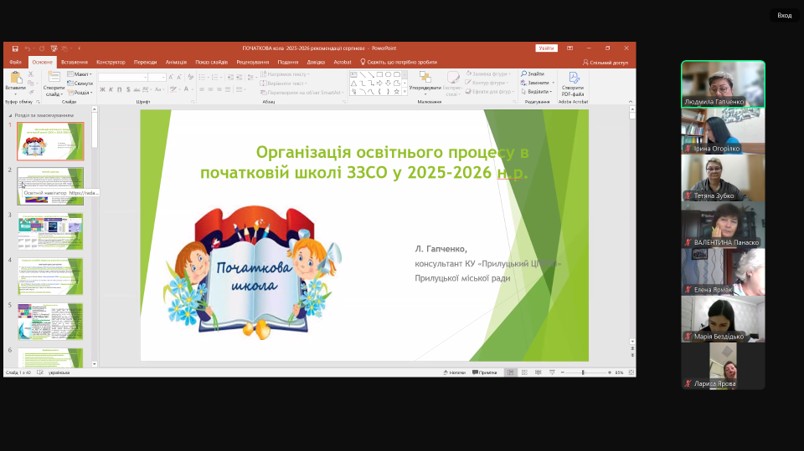Toggle the Notes (Нотатки) pane
The image size is (804, 451).
click(x=457, y=372)
